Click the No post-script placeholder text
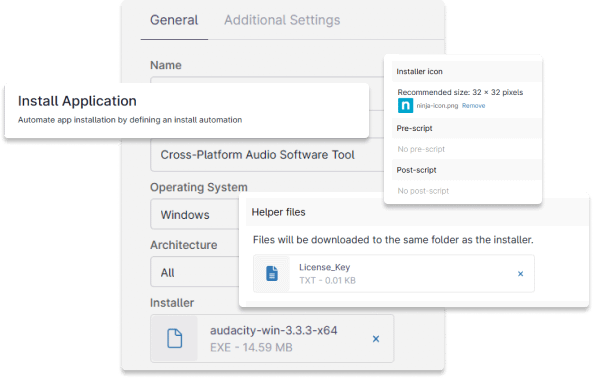This screenshot has width=593, height=378. pyautogui.click(x=423, y=191)
